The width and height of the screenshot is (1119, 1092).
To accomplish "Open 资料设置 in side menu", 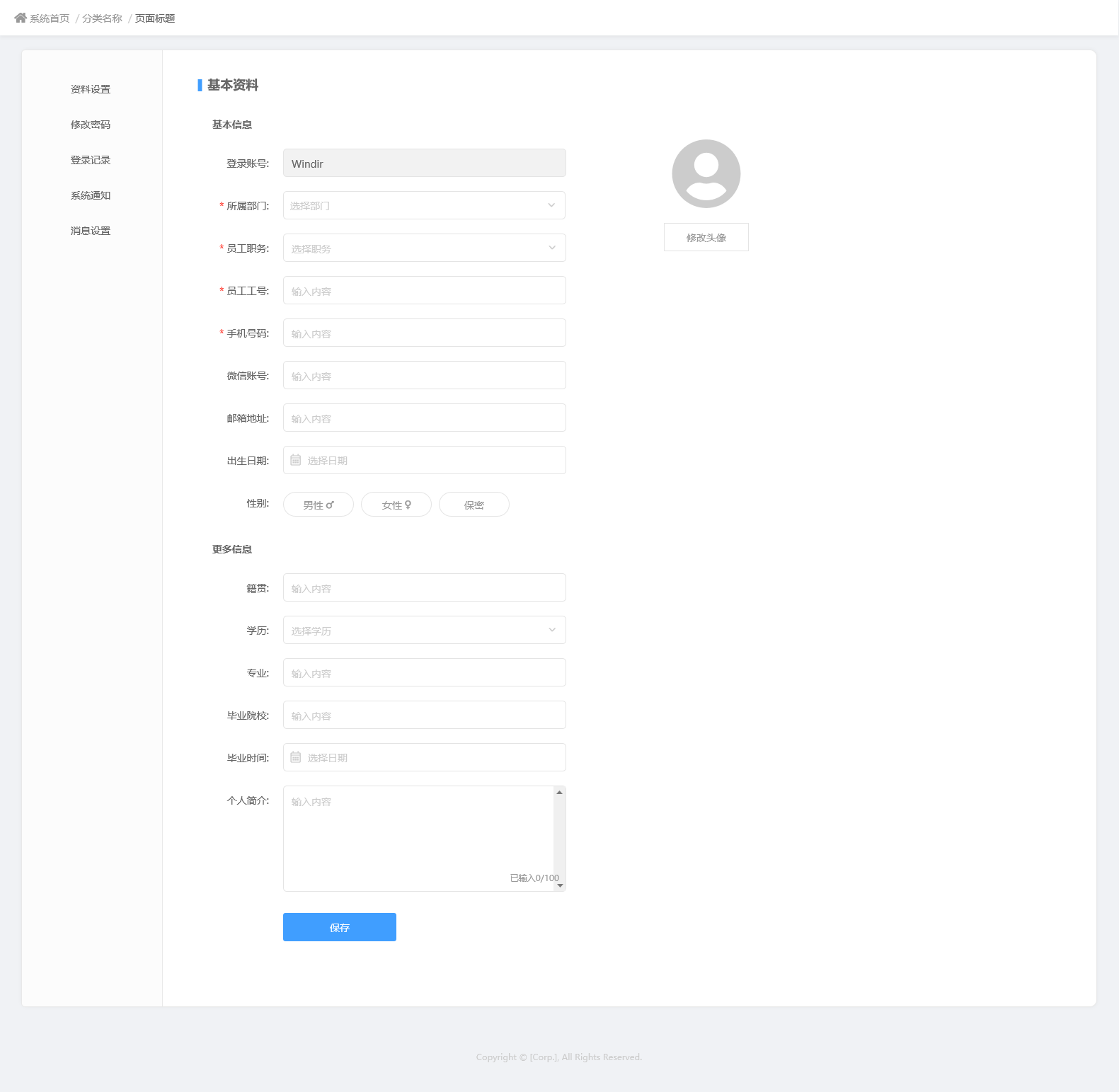I will 91,89.
